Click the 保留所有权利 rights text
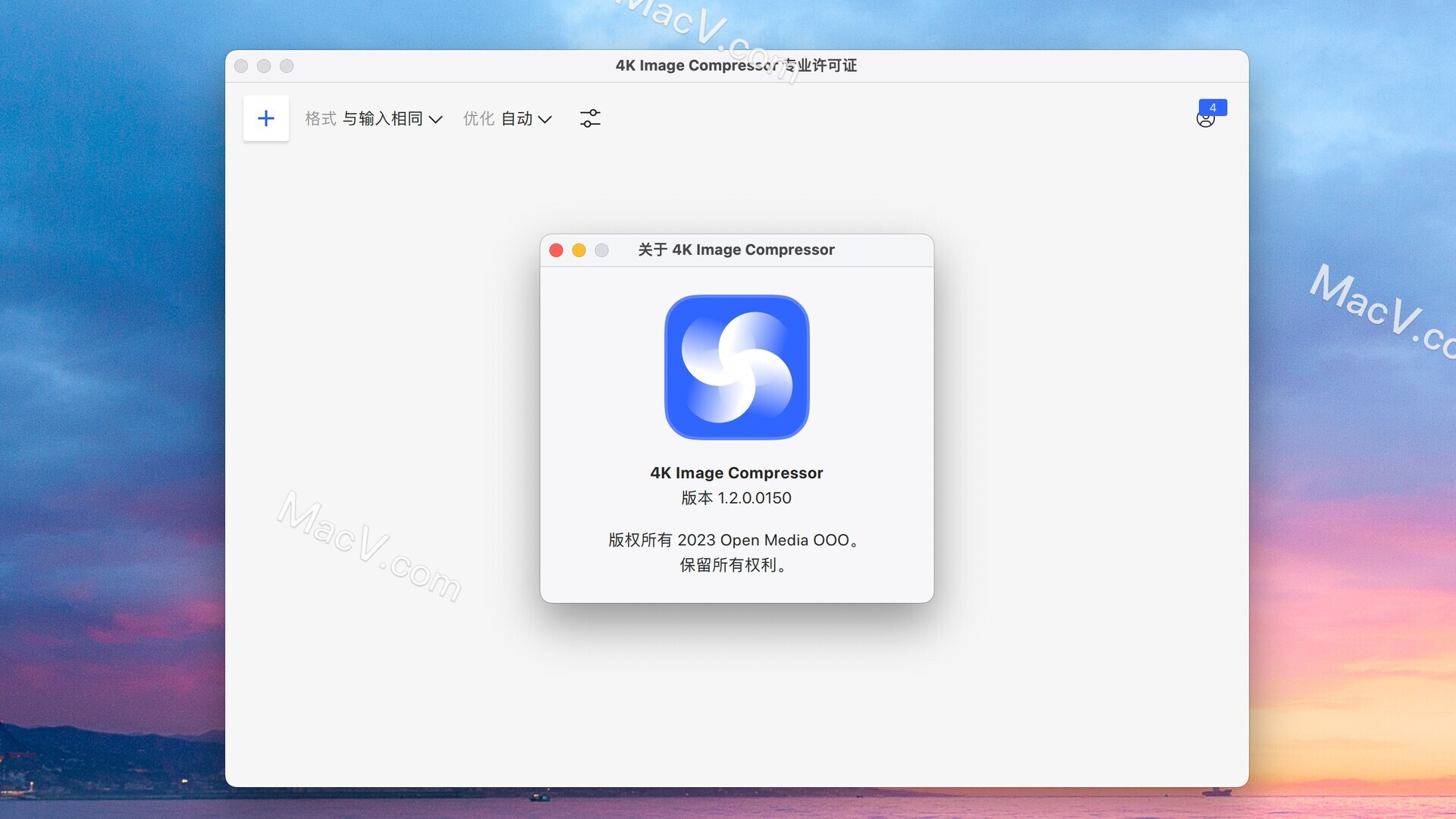This screenshot has width=1456, height=819. (x=733, y=565)
